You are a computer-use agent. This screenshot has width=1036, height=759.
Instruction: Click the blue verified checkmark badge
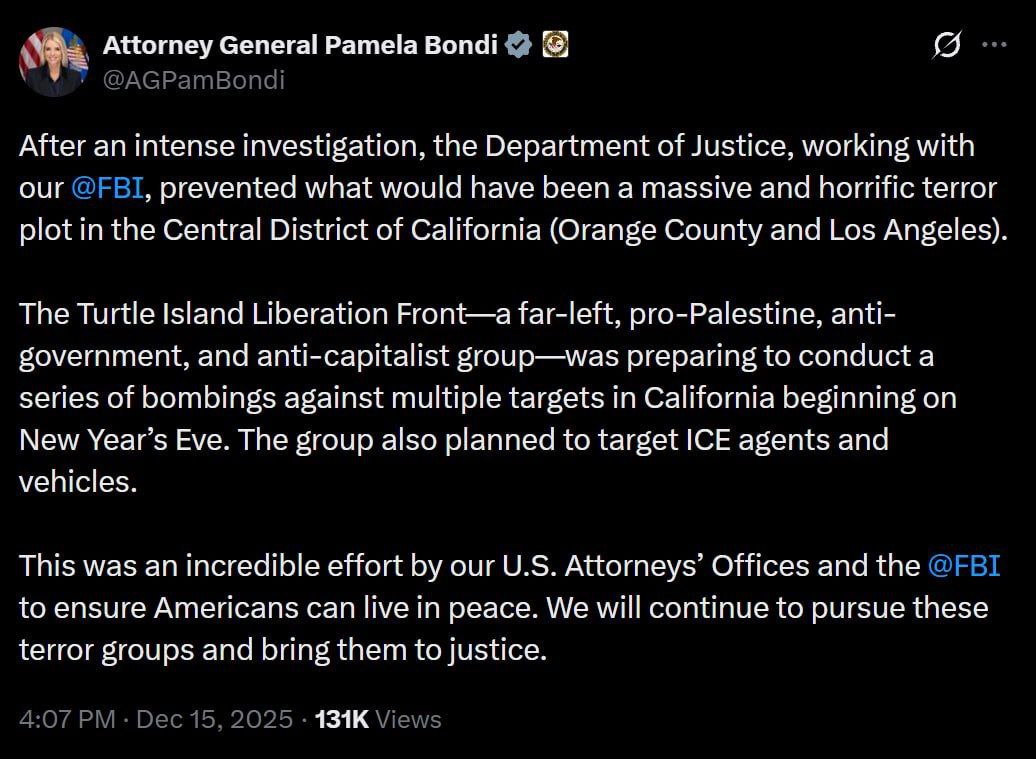tap(518, 44)
